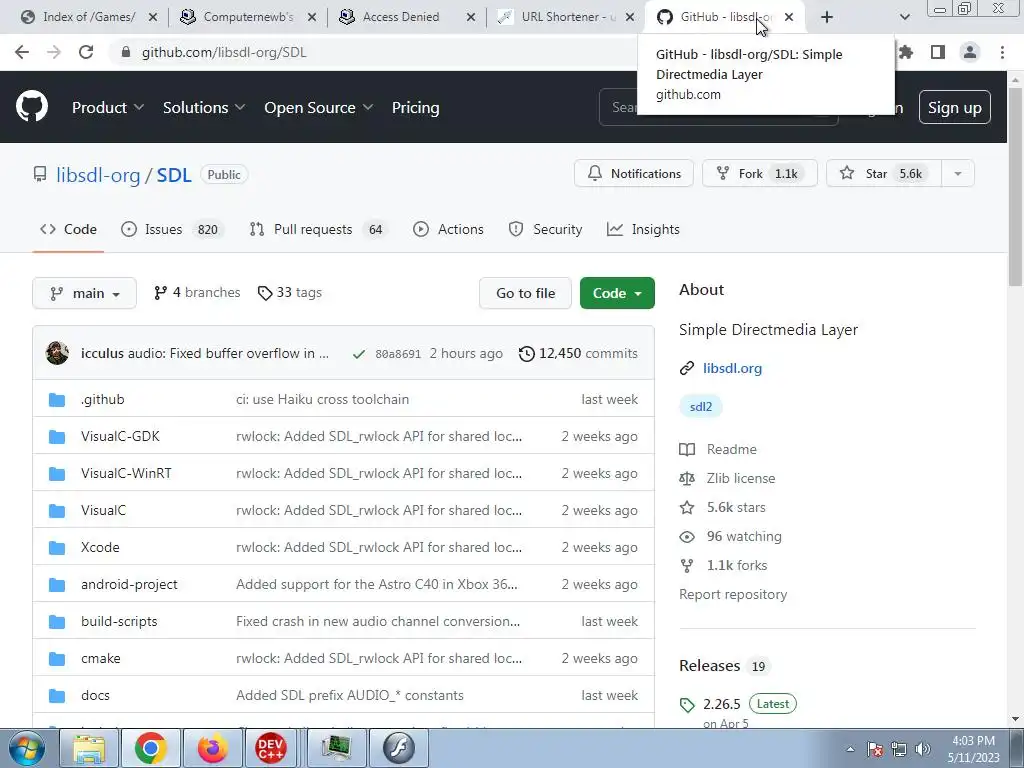Viewport: 1024px width, 768px height.
Task: Click the padlock site info icon
Action: click(126, 52)
